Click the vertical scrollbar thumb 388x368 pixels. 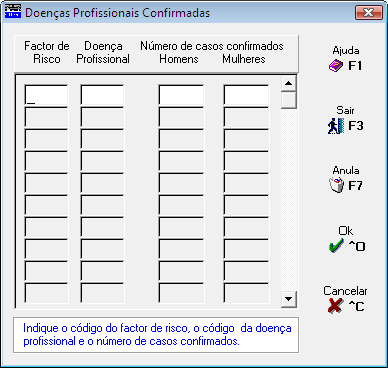[289, 100]
